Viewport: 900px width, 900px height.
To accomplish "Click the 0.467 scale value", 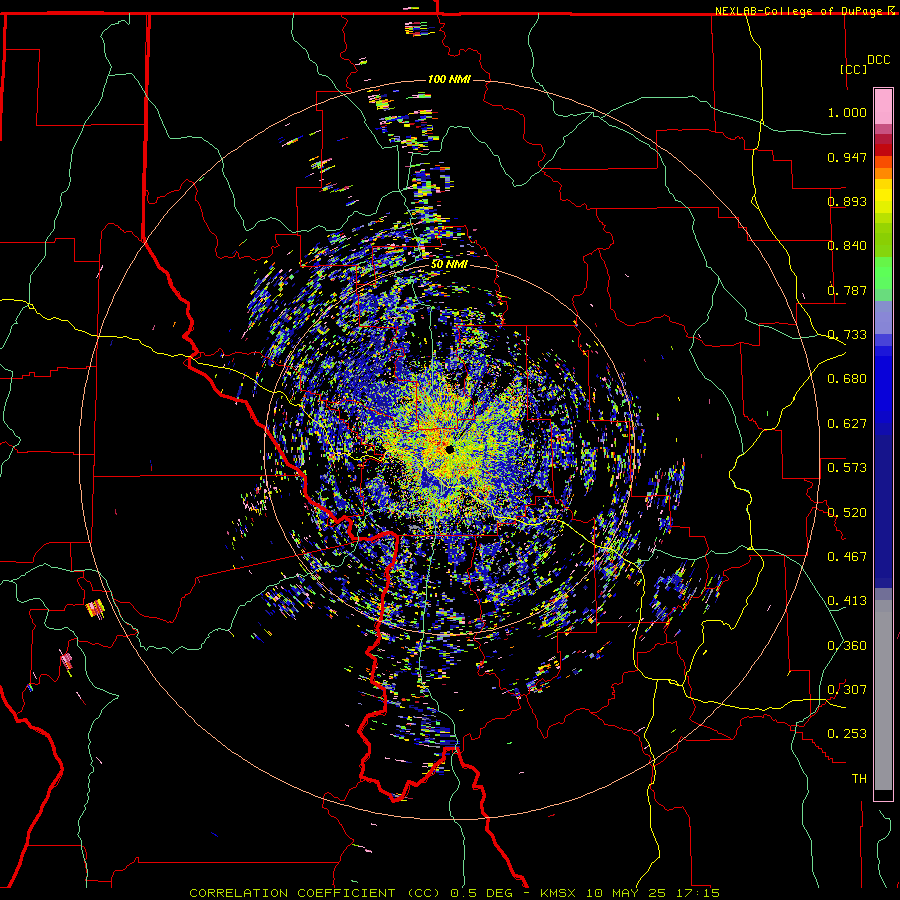I will 847,557.
